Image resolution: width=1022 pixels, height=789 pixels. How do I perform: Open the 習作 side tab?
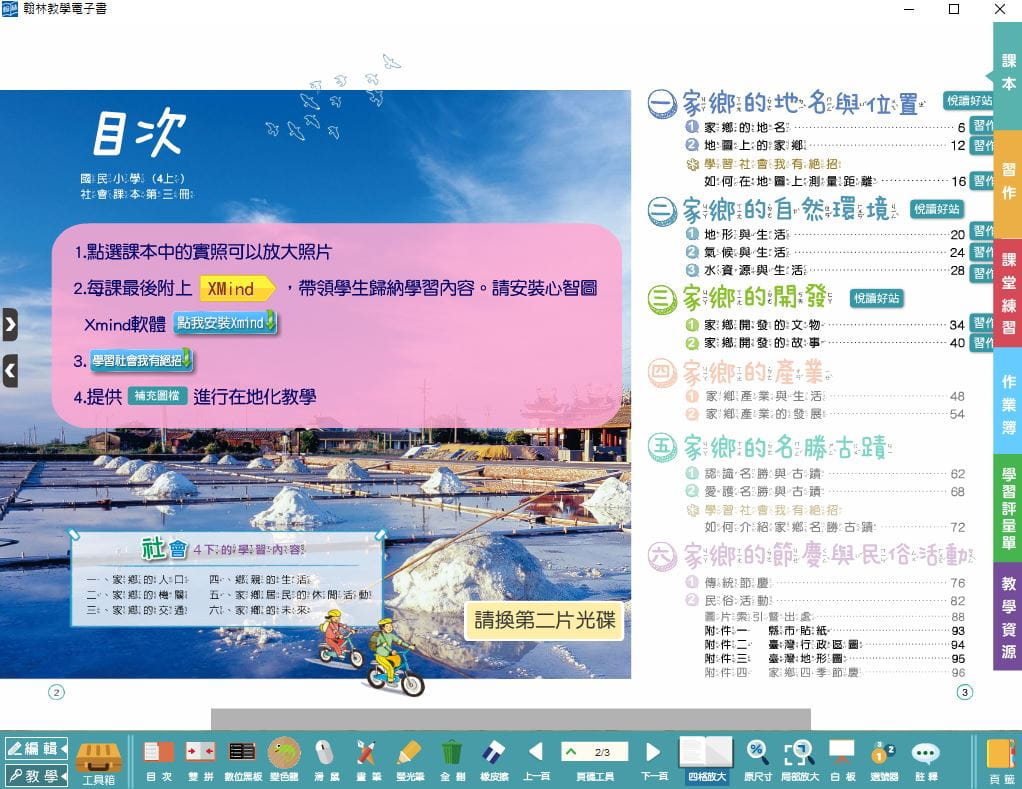[1008, 182]
